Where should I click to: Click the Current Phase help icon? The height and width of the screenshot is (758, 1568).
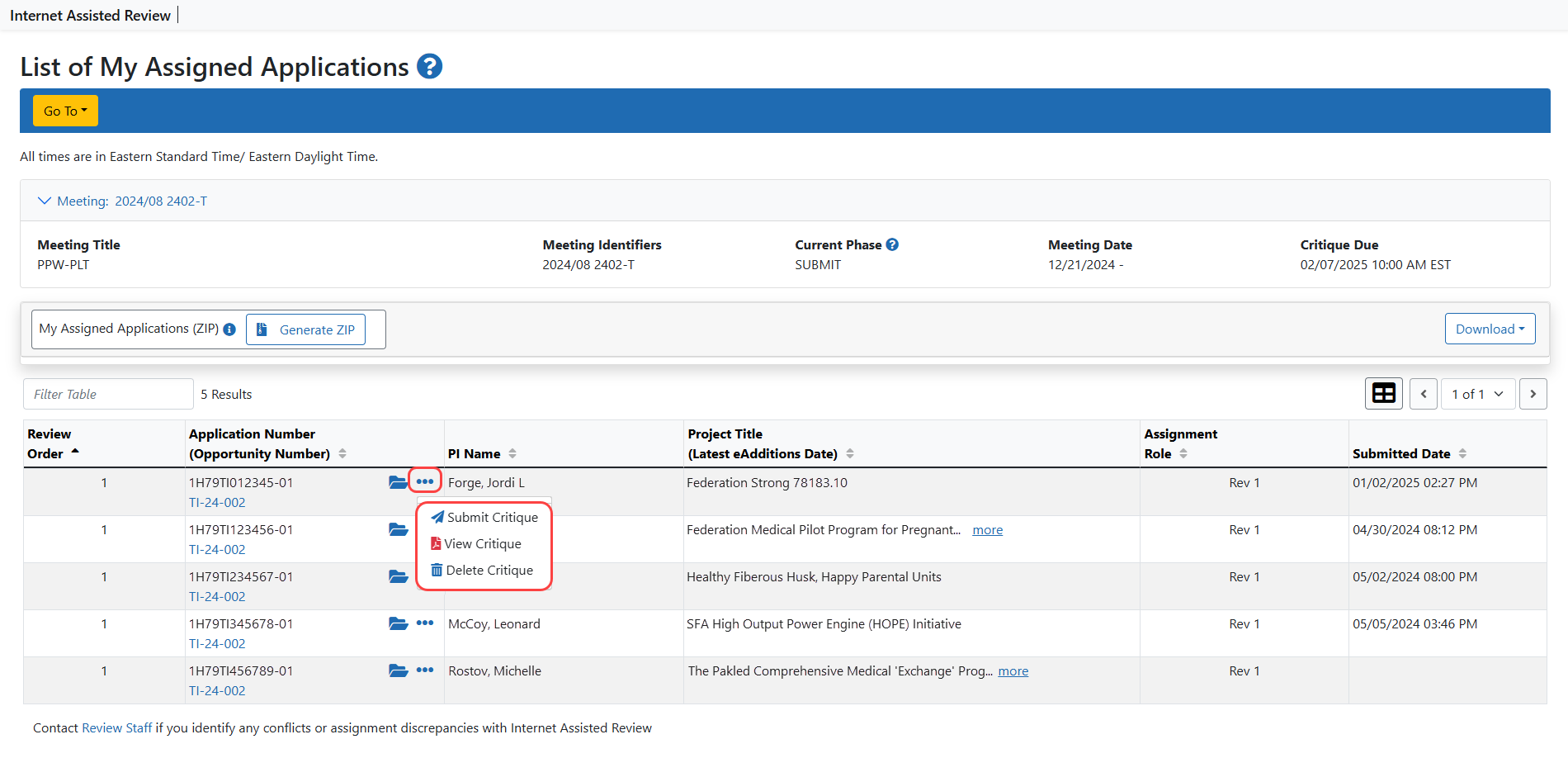[892, 244]
